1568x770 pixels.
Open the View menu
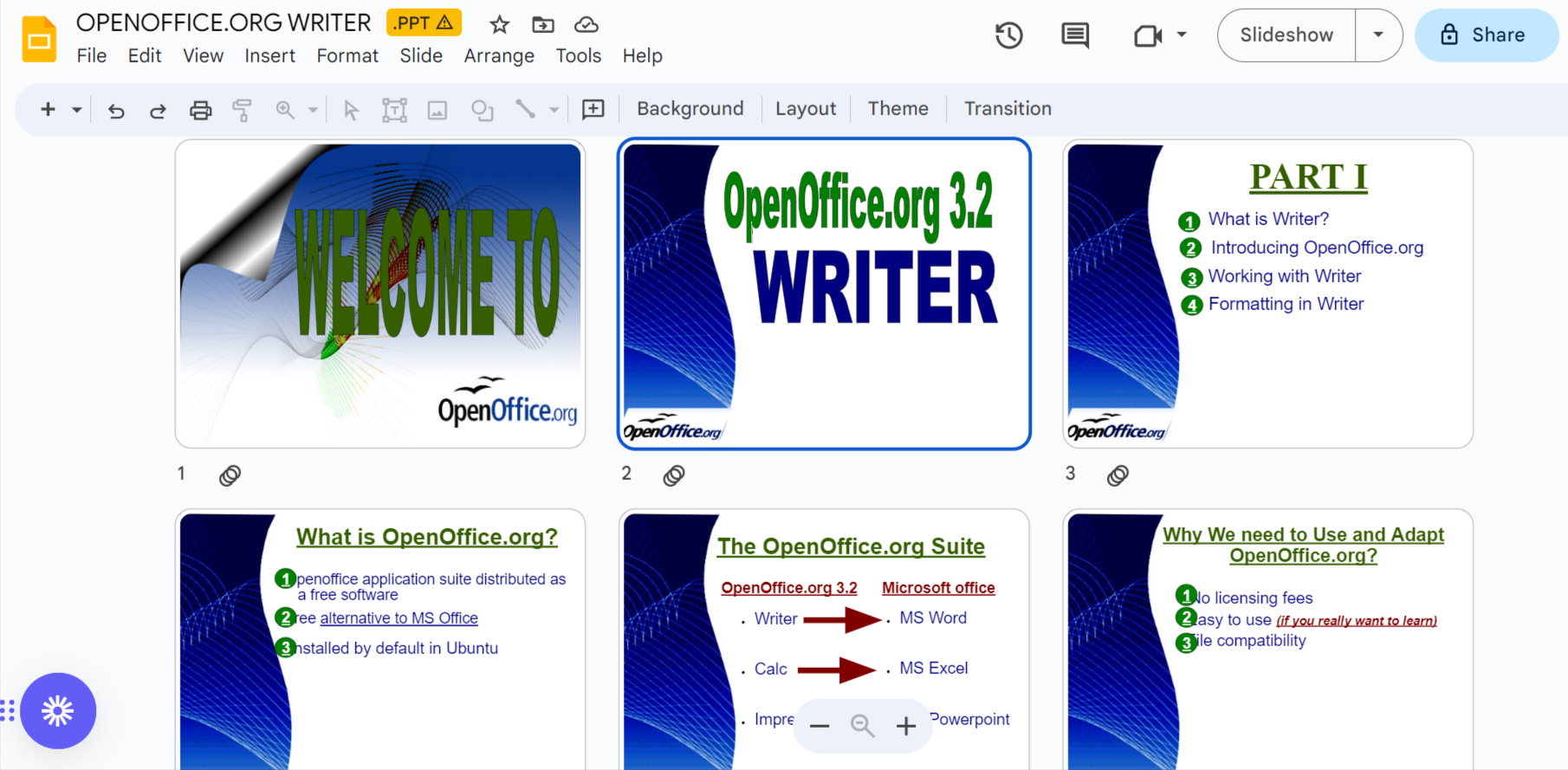tap(203, 56)
